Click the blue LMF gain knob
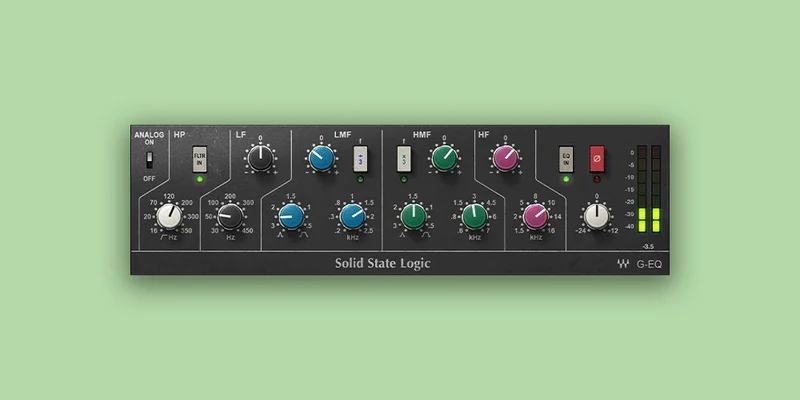This screenshot has height=400, width=800. (x=321, y=158)
